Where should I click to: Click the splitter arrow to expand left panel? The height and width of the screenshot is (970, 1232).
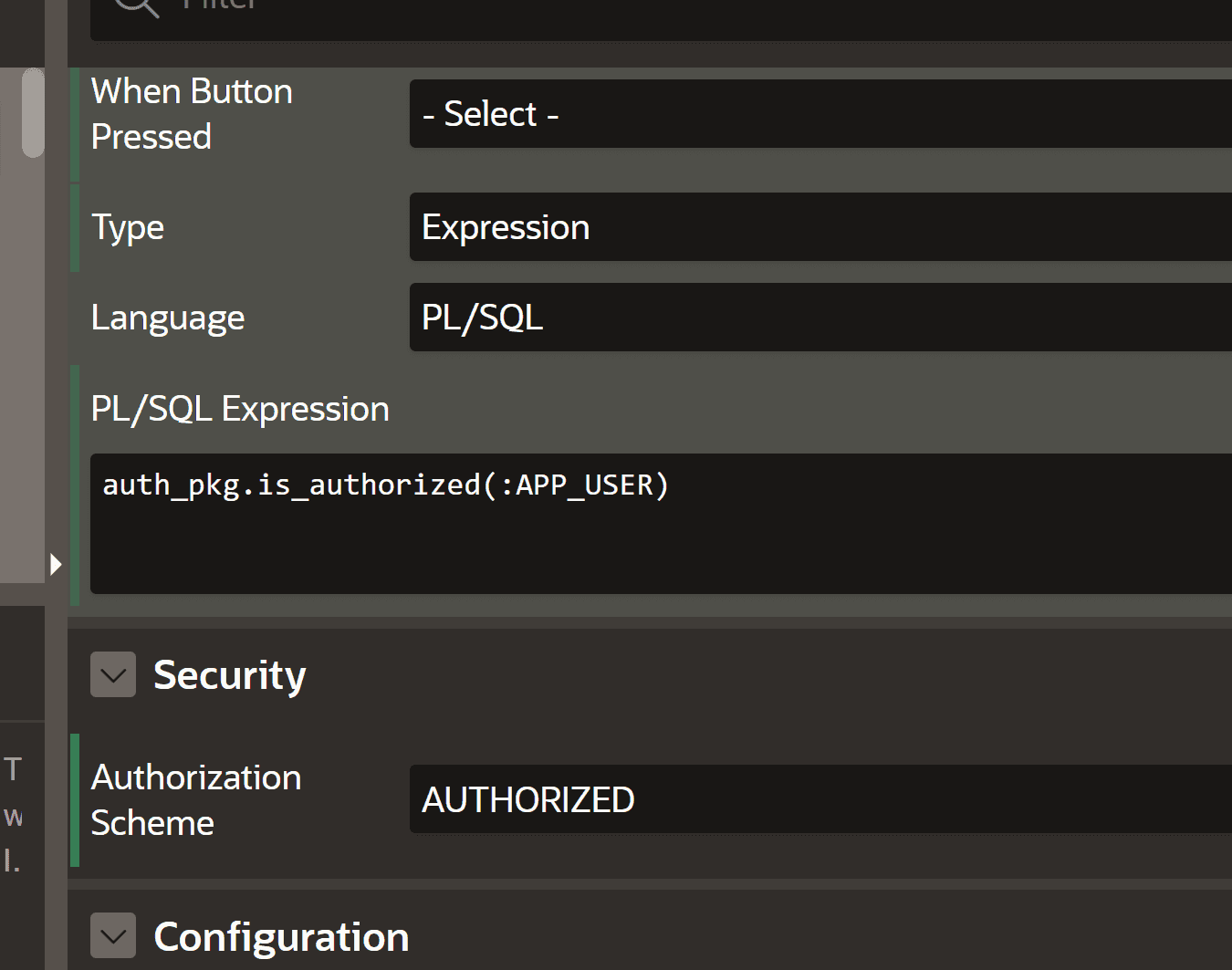[x=57, y=563]
